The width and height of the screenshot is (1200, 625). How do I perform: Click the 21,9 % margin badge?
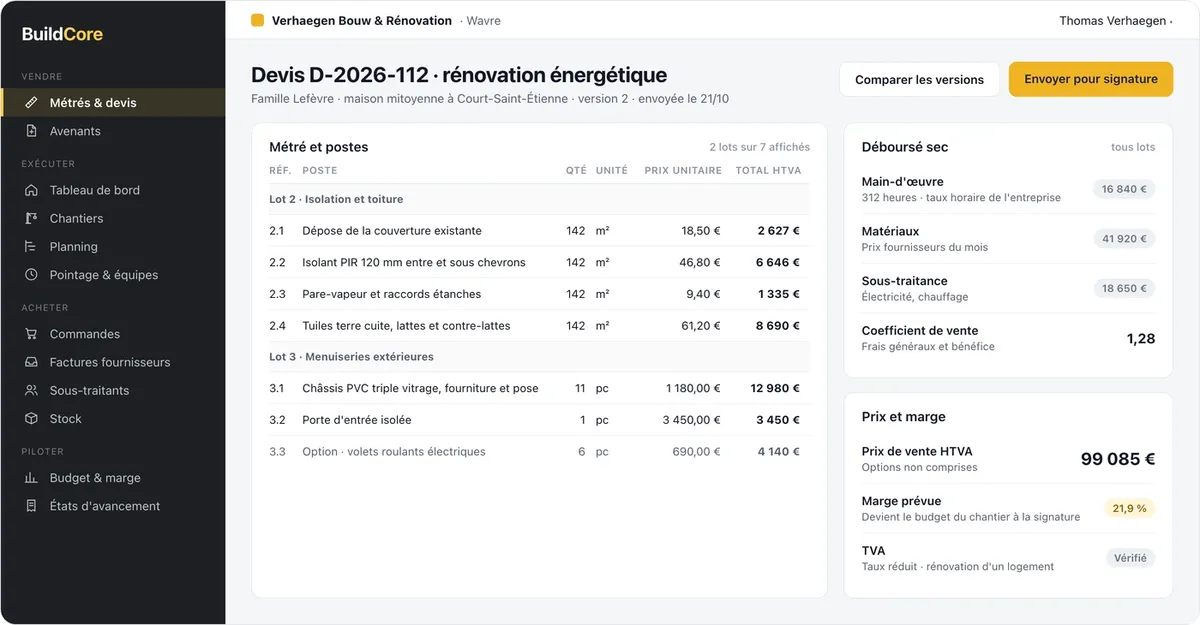(x=1130, y=508)
